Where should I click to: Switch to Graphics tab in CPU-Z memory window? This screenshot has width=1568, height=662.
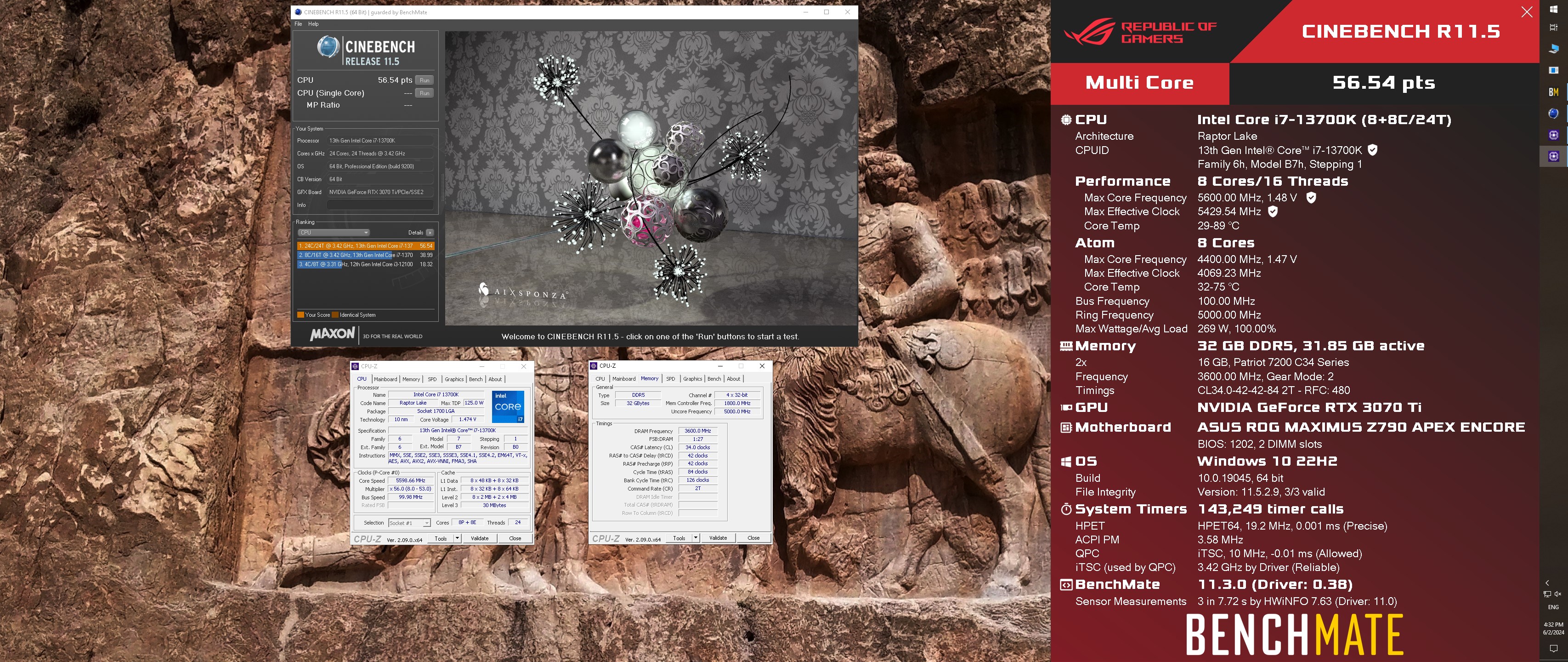point(693,379)
